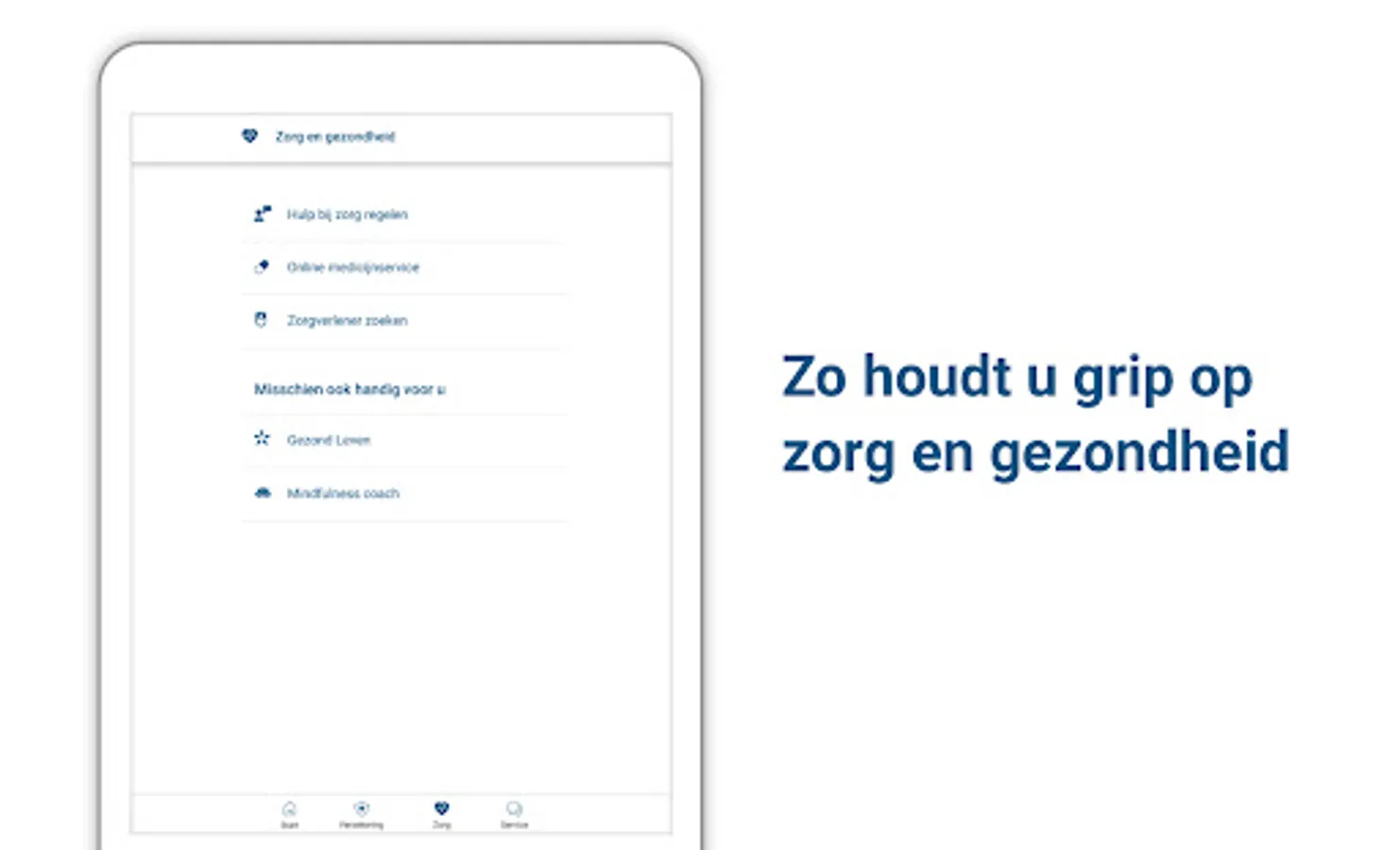1400x850 pixels.
Task: Tap the Zorgverlener zoeken icon
Action: pyautogui.click(x=262, y=320)
